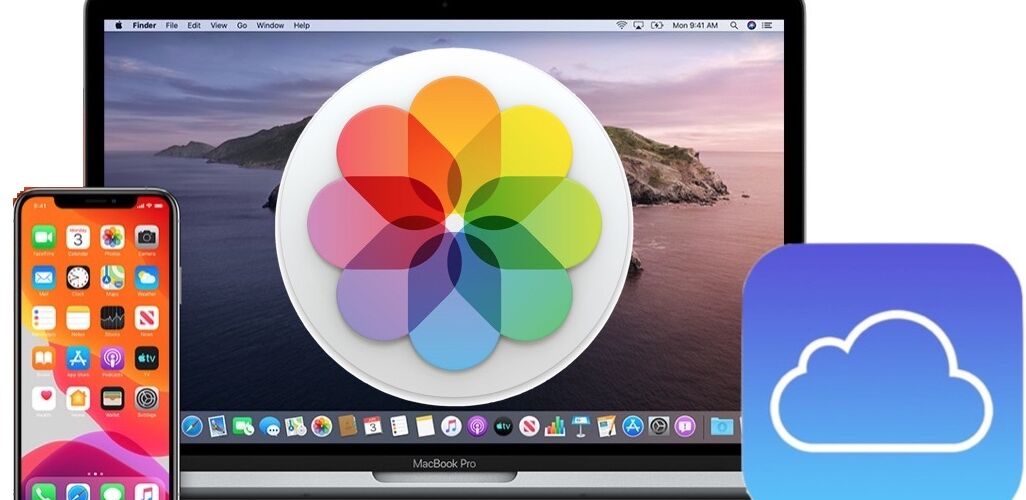Tap Books on the iPhone home screen
The height and width of the screenshot is (500, 1026).
(x=44, y=358)
